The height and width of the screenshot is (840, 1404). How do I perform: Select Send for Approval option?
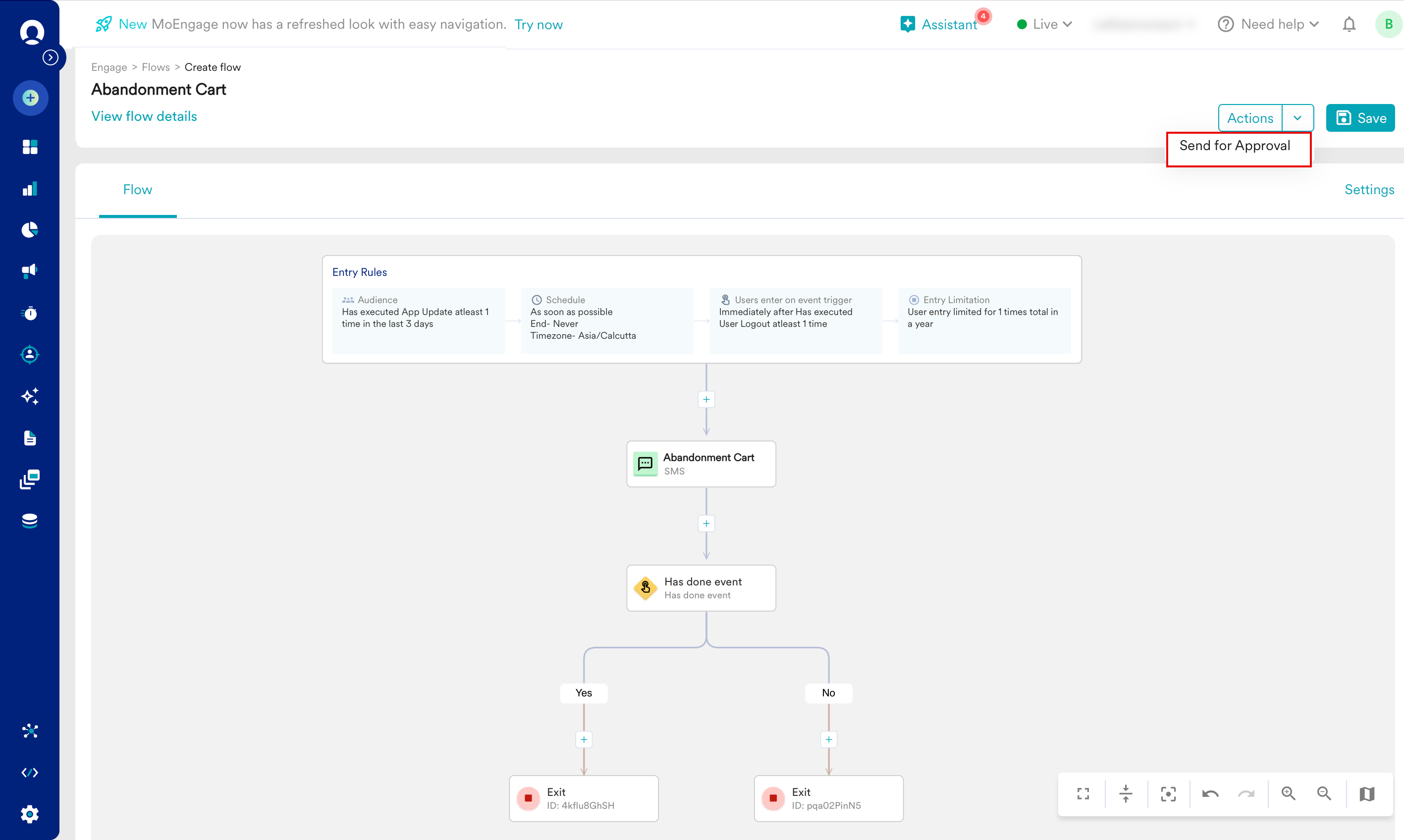pos(1234,146)
